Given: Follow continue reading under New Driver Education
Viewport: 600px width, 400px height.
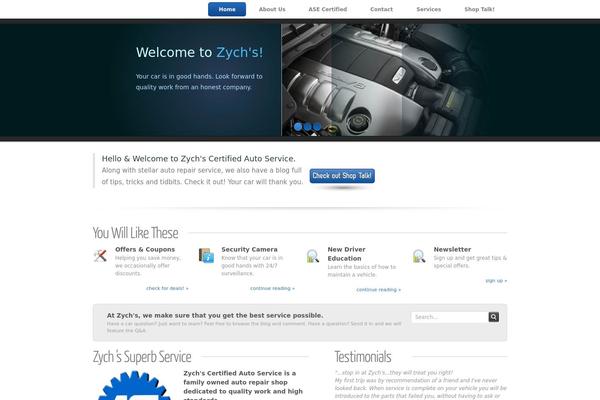Looking at the screenshot, I should tap(378, 290).
